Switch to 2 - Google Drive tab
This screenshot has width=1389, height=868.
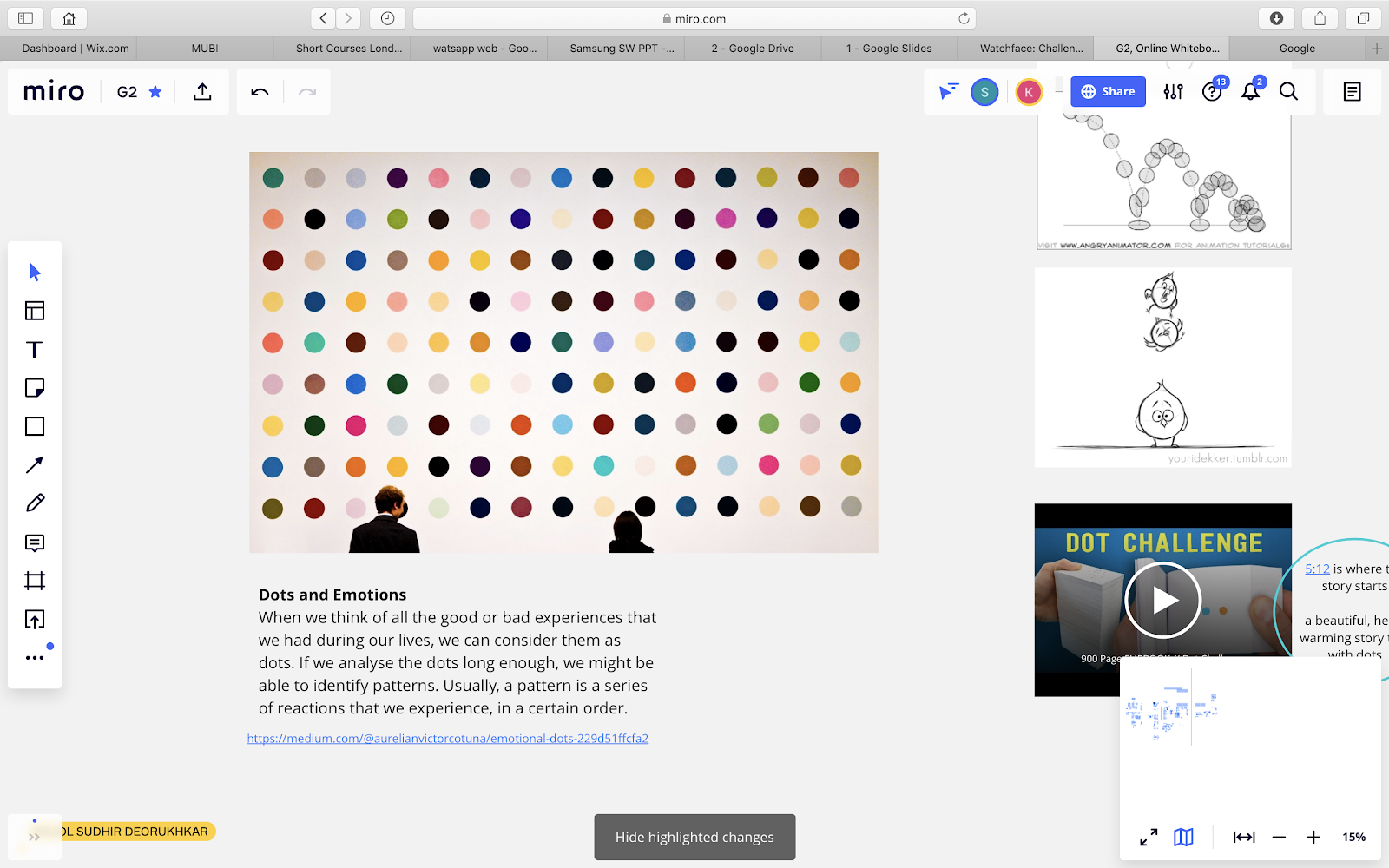[x=753, y=49]
